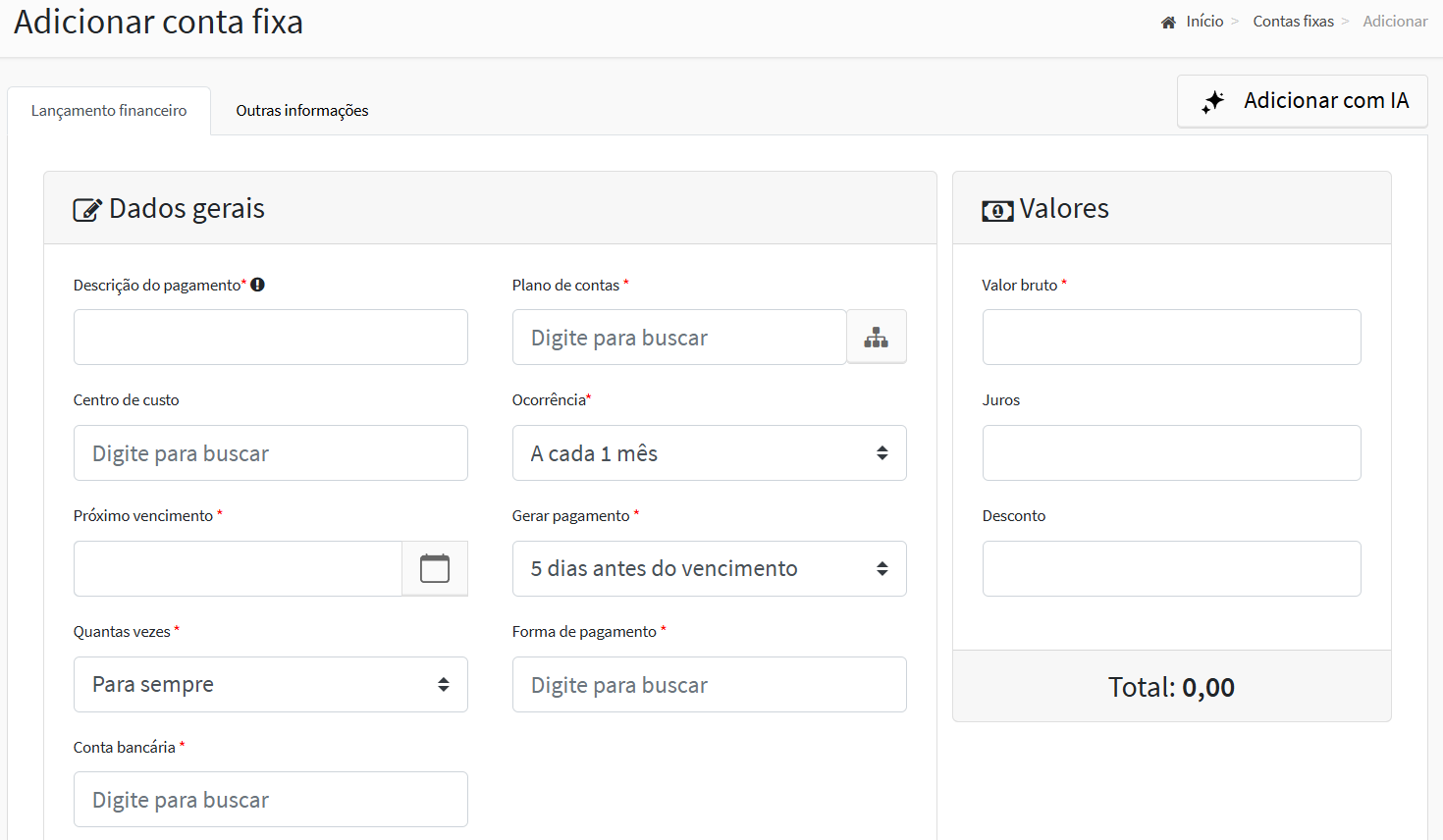Focus the Próximo vencimento date field
The height and width of the screenshot is (840, 1443).
[238, 569]
